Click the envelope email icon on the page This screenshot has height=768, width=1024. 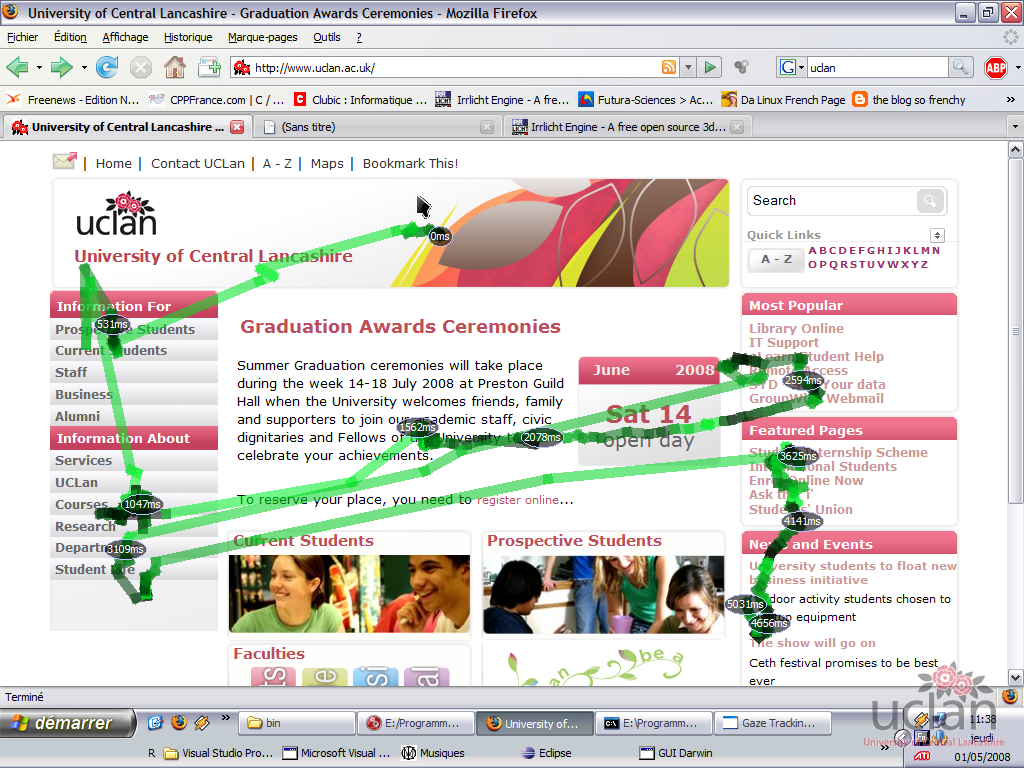[65, 161]
